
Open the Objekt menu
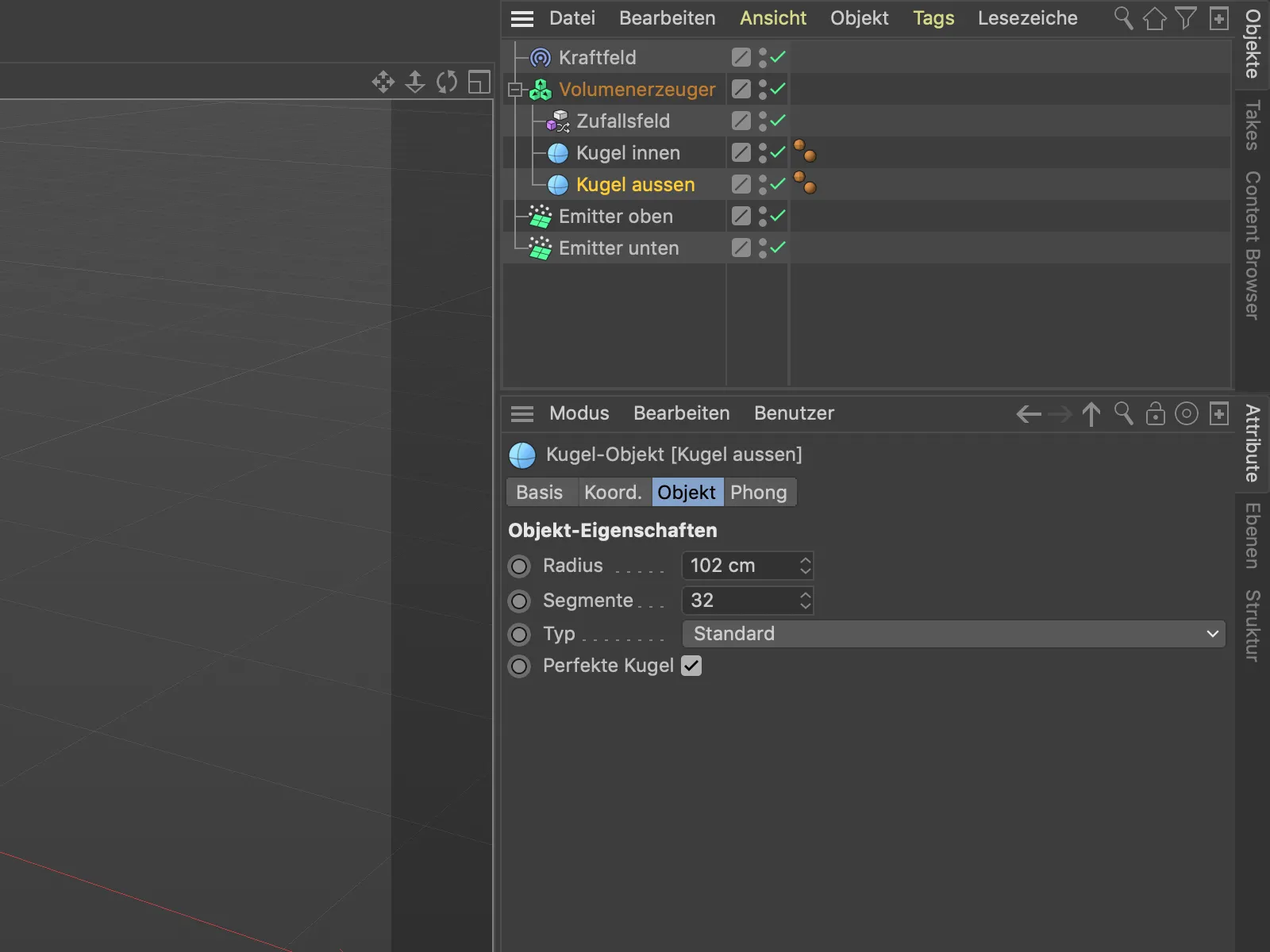pos(860,18)
